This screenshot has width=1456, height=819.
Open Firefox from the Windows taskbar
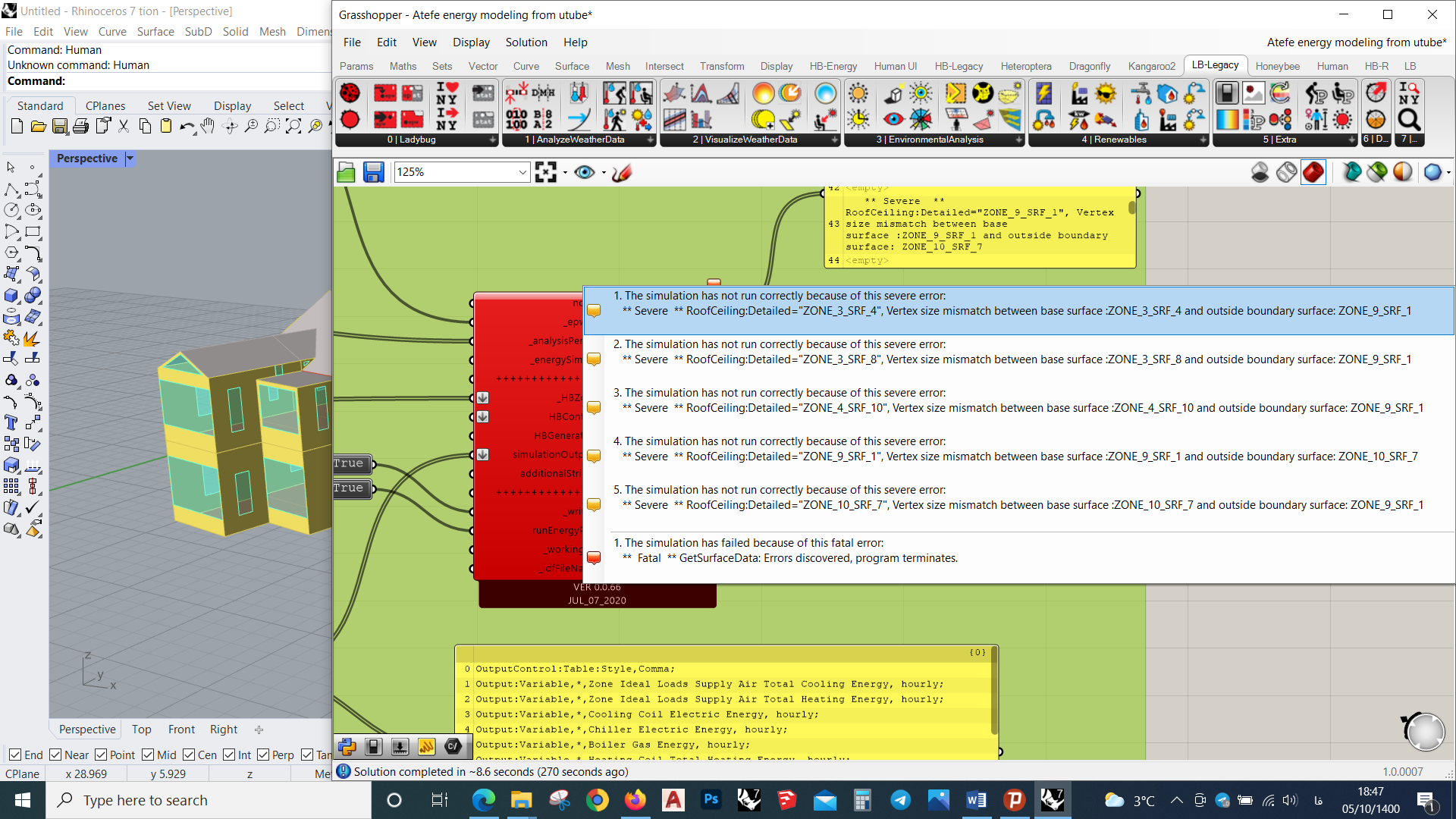[x=635, y=800]
